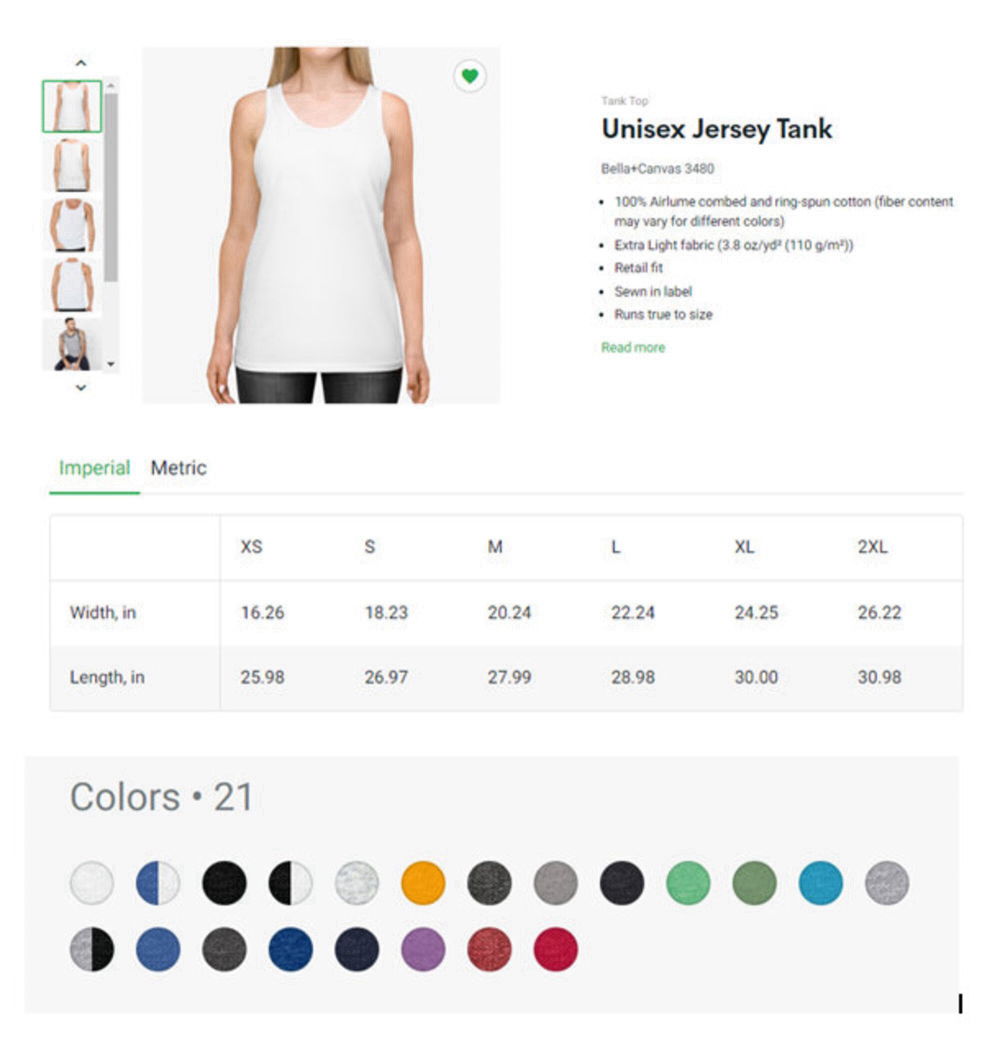Click the up chevron above thumbnails

pyautogui.click(x=81, y=63)
